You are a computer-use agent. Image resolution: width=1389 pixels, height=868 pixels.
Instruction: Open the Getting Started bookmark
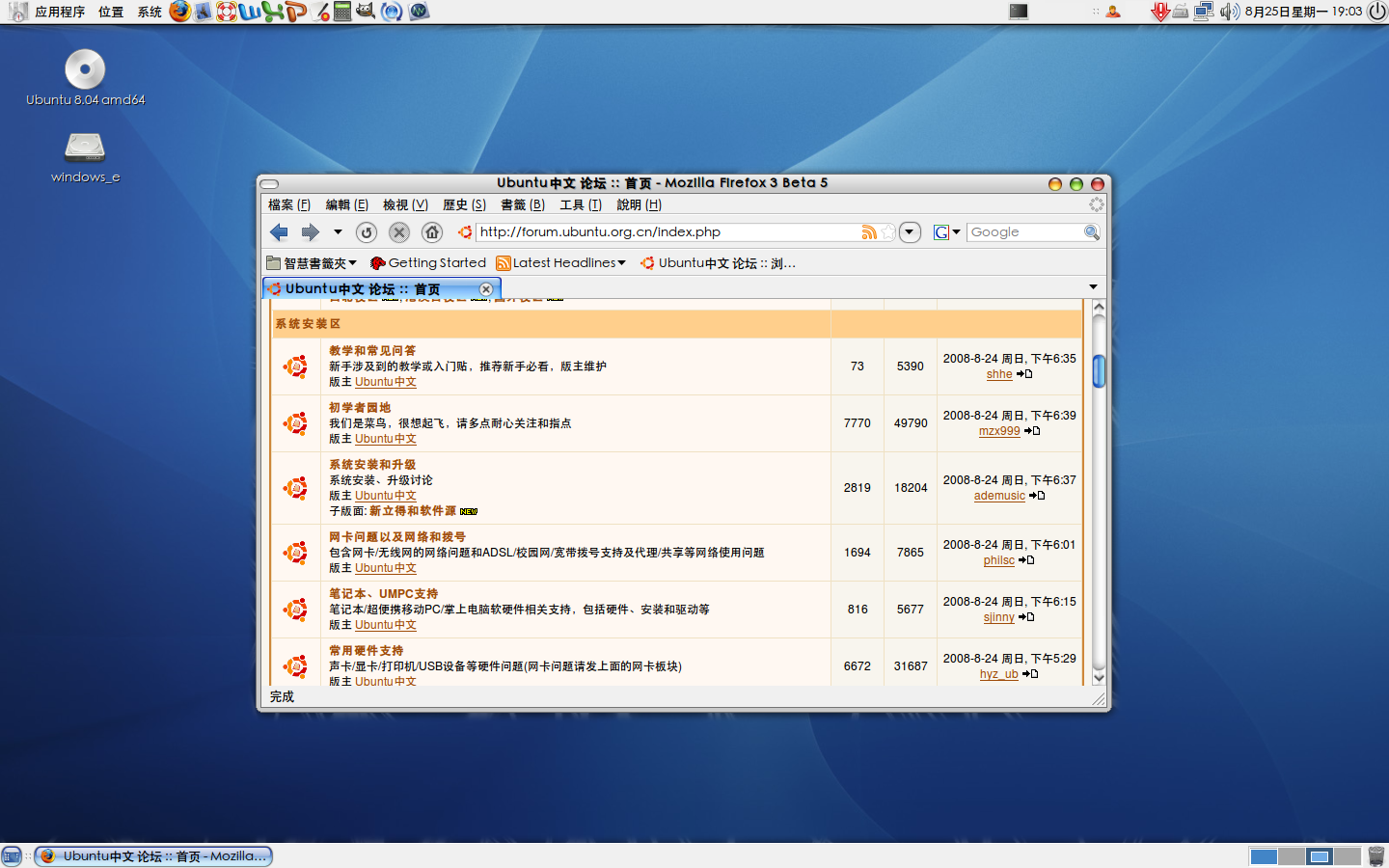click(428, 263)
